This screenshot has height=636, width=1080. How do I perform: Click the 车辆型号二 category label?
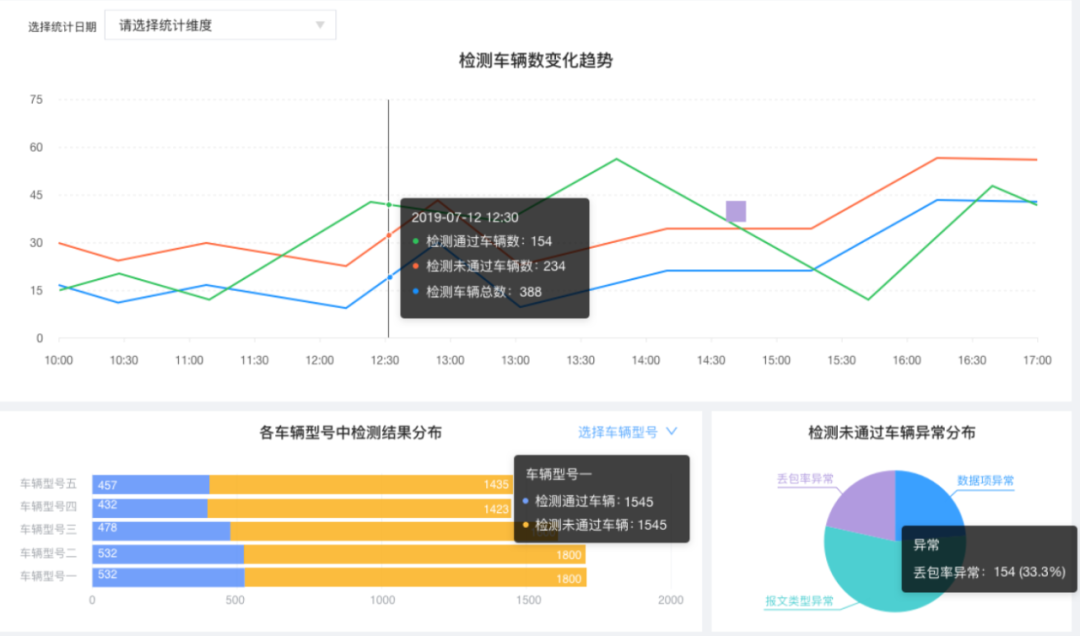pos(47,553)
